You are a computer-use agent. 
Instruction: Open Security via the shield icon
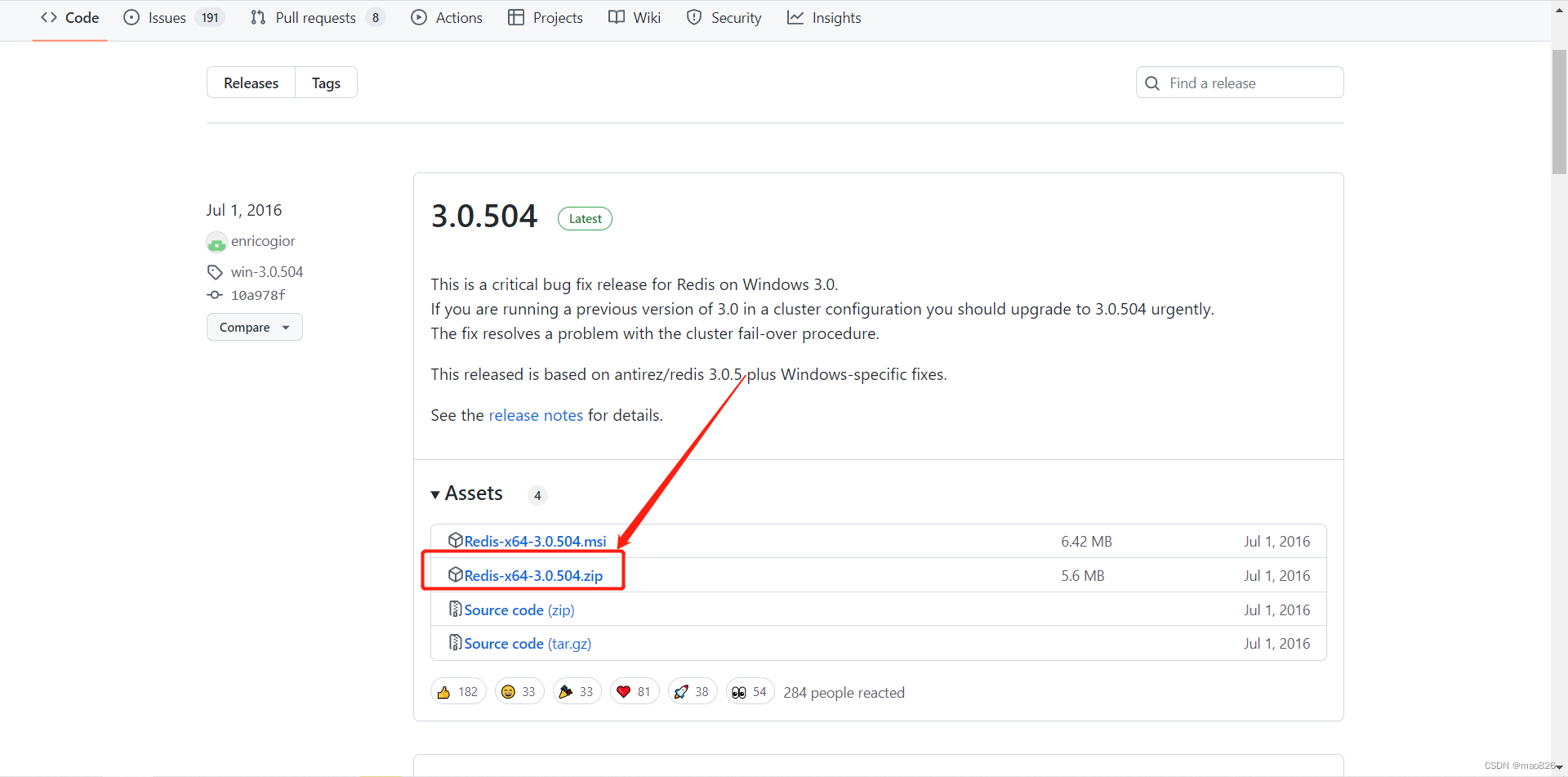(x=693, y=17)
